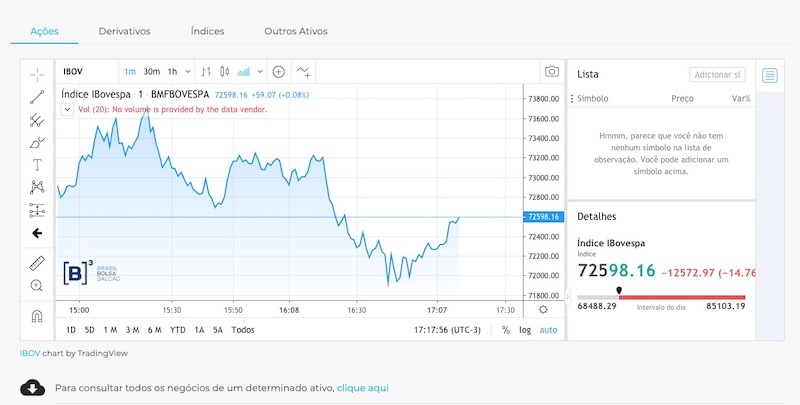Take a chart snapshot with camera icon
800x405 pixels.
[x=551, y=72]
